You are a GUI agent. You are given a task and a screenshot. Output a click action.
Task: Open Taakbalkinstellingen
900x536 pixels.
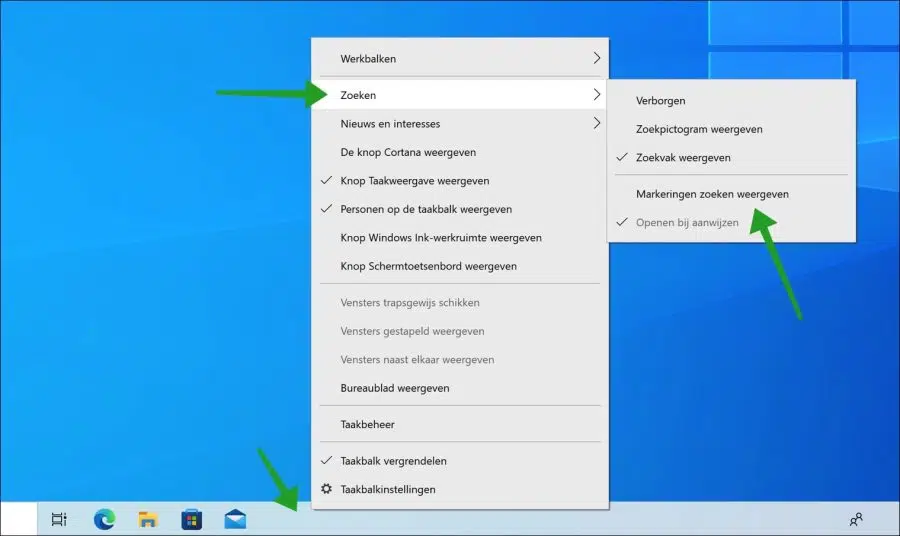click(x=460, y=490)
